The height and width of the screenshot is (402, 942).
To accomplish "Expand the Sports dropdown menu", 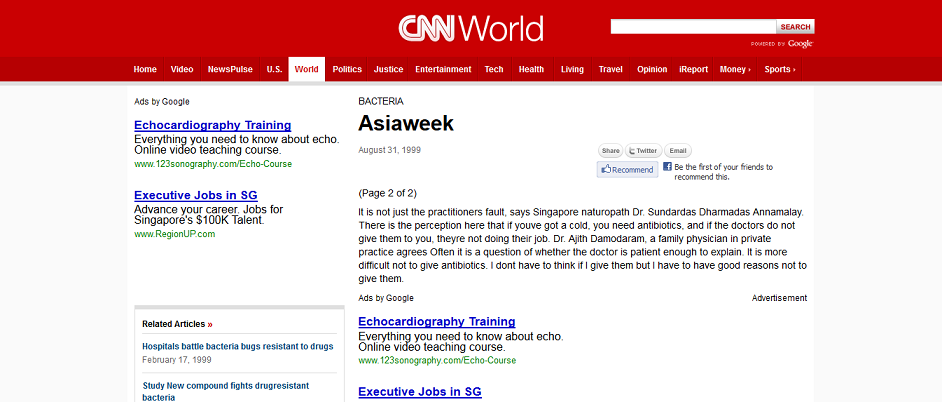I will (780, 69).
